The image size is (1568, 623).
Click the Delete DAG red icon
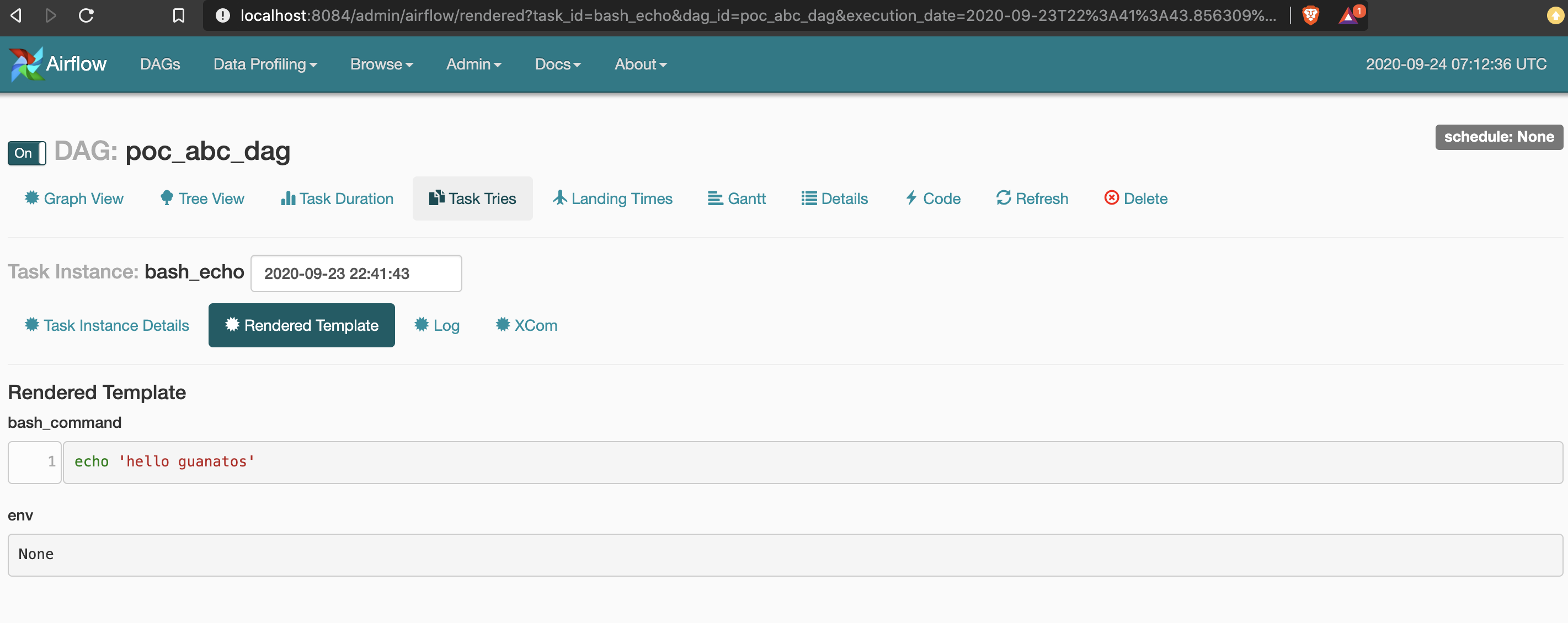[1111, 198]
